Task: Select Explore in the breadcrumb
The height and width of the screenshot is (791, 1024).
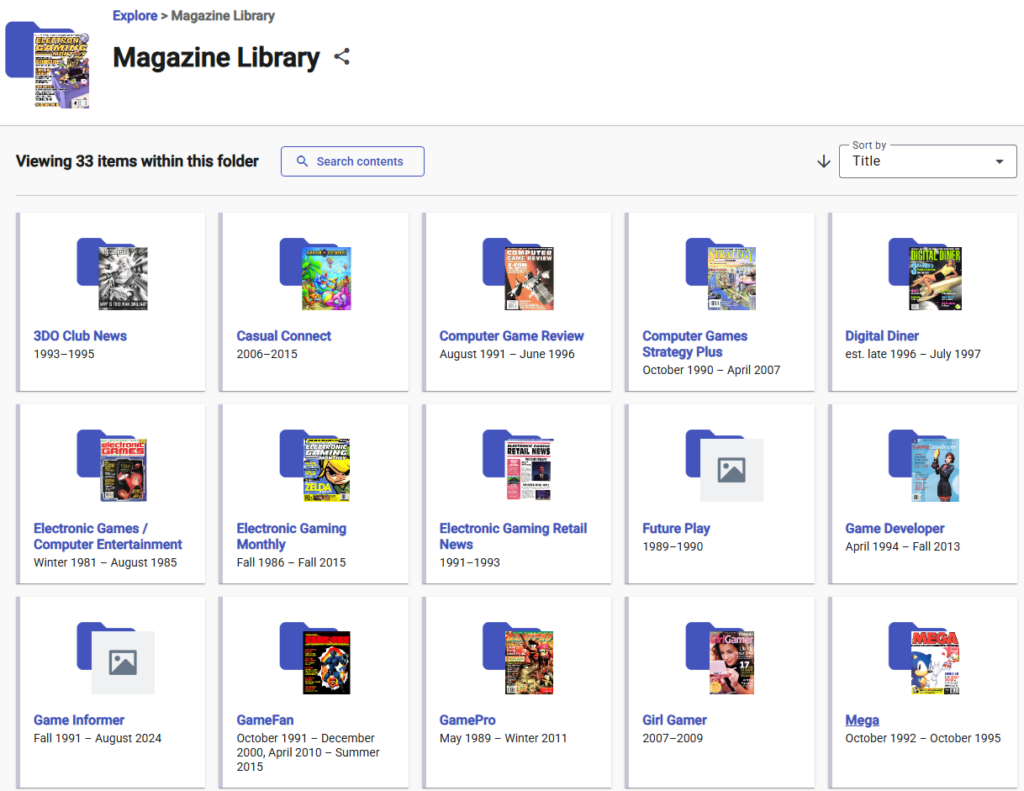Action: coord(135,15)
